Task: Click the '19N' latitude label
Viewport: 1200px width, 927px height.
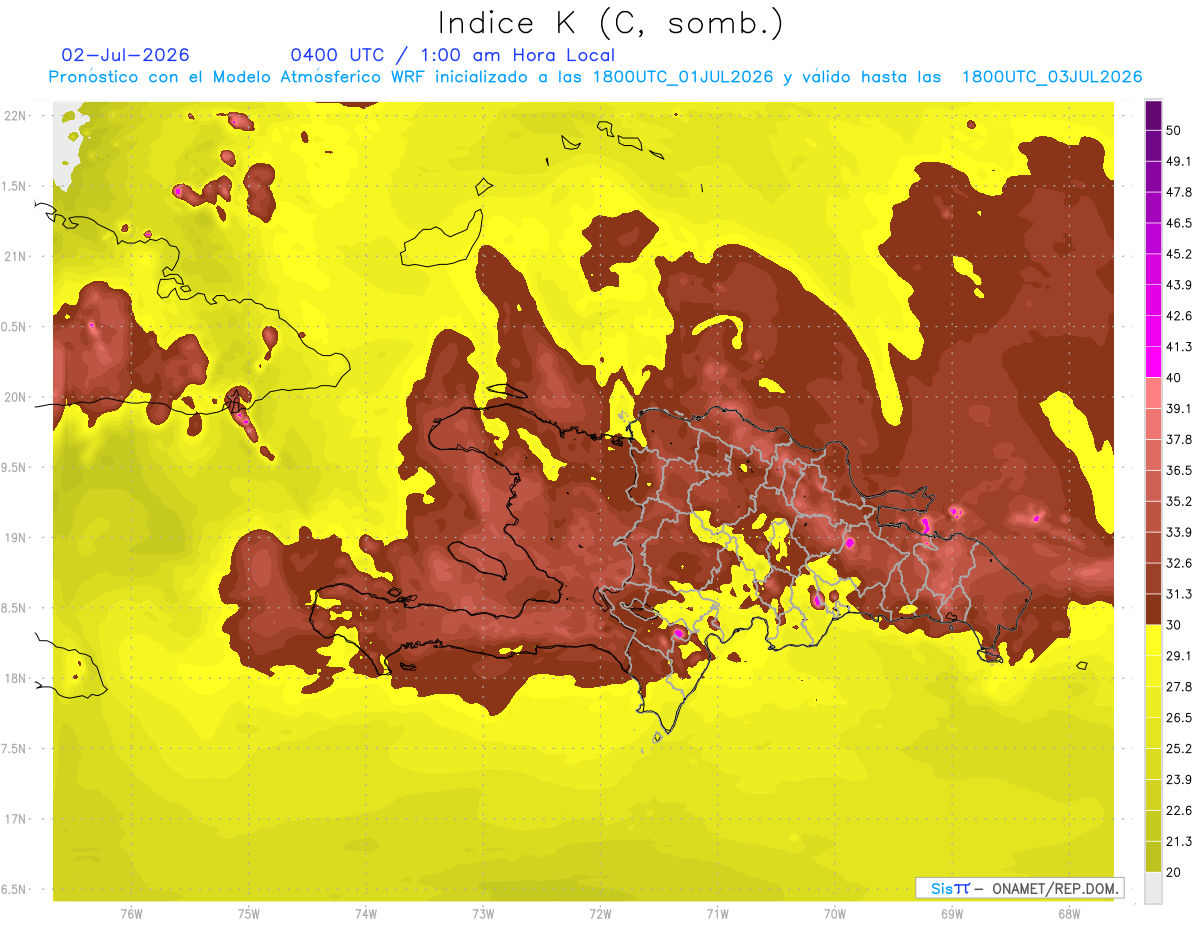Action: coord(15,538)
